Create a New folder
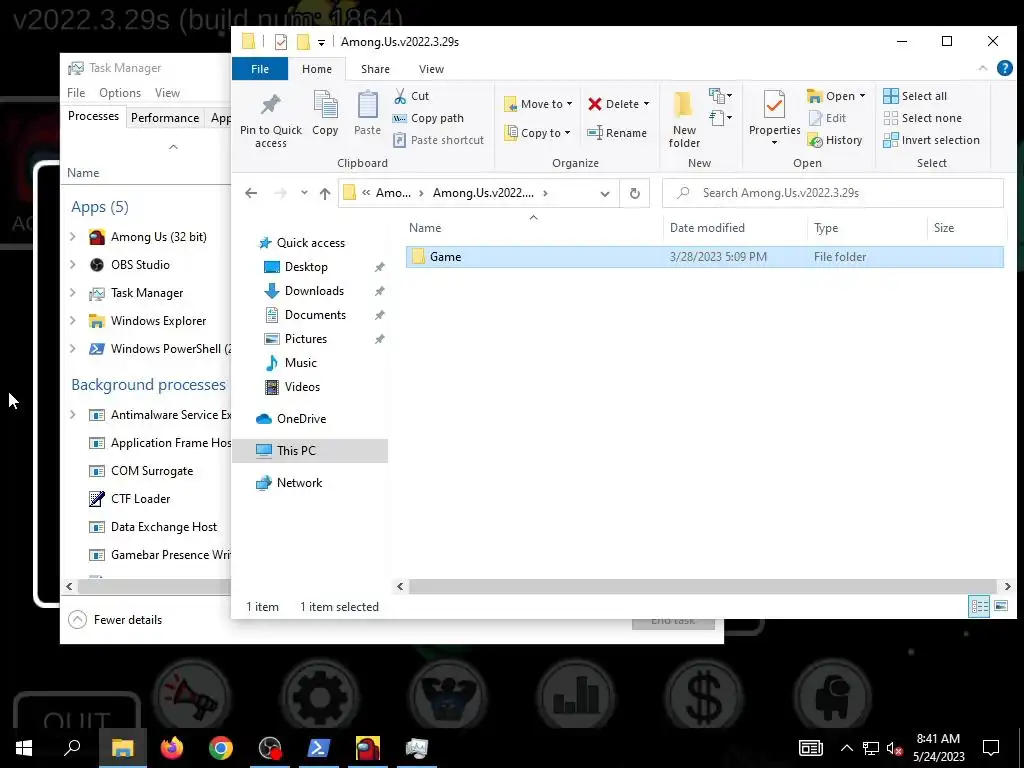 (x=684, y=120)
